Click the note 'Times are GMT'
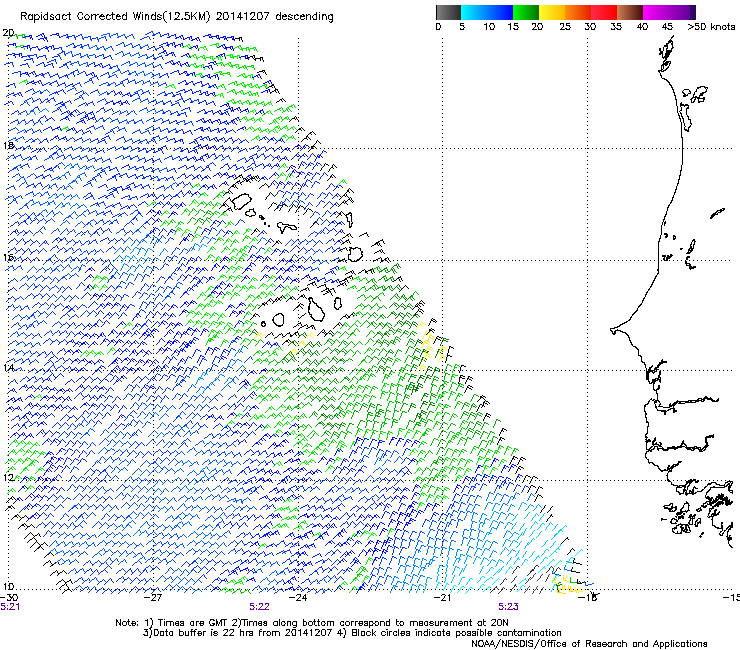Viewport: 740px width, 650px height. click(x=193, y=623)
